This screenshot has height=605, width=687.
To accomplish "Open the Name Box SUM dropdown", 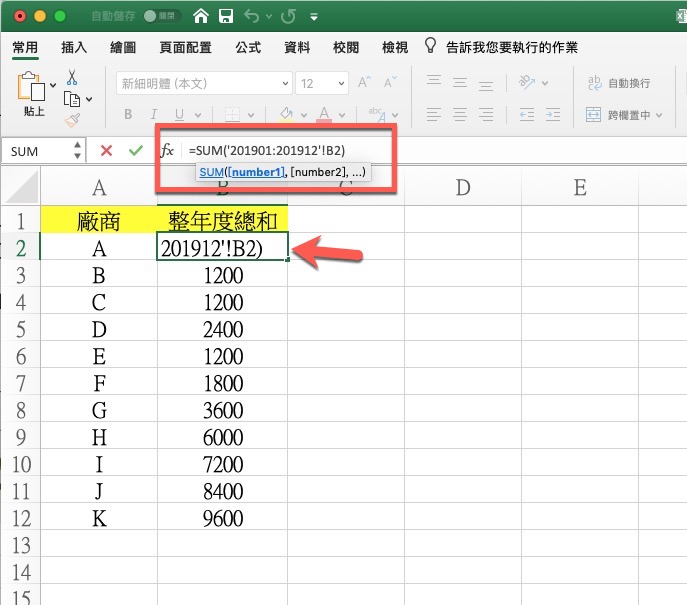I will pos(78,151).
